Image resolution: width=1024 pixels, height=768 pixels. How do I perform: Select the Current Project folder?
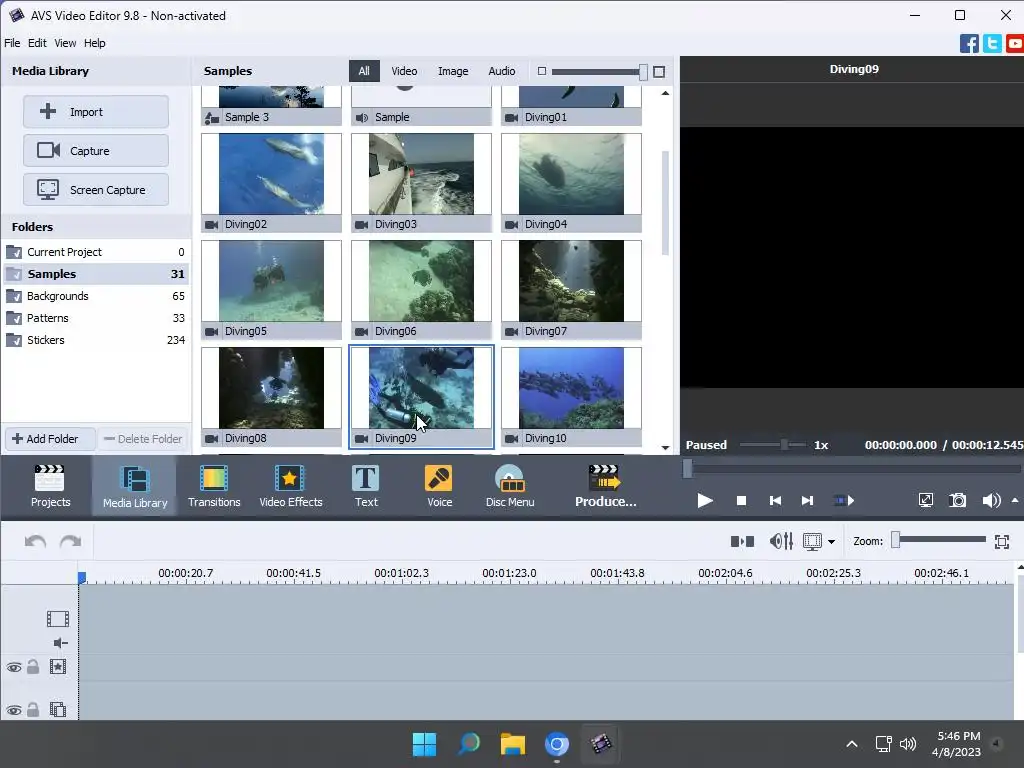[x=96, y=252]
